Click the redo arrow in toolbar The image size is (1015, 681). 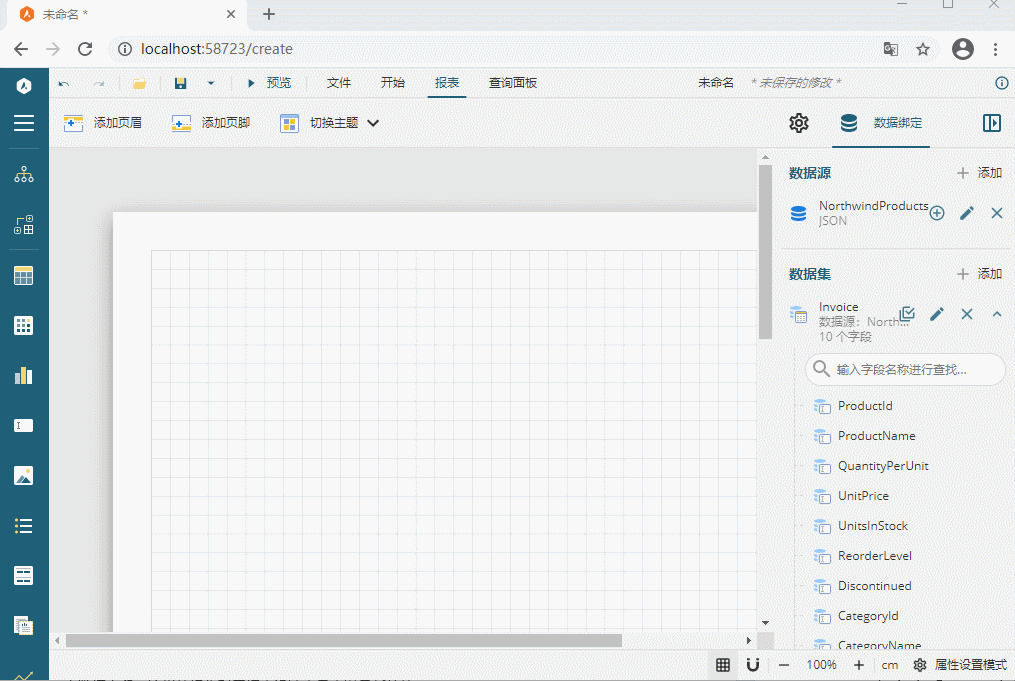[x=99, y=83]
